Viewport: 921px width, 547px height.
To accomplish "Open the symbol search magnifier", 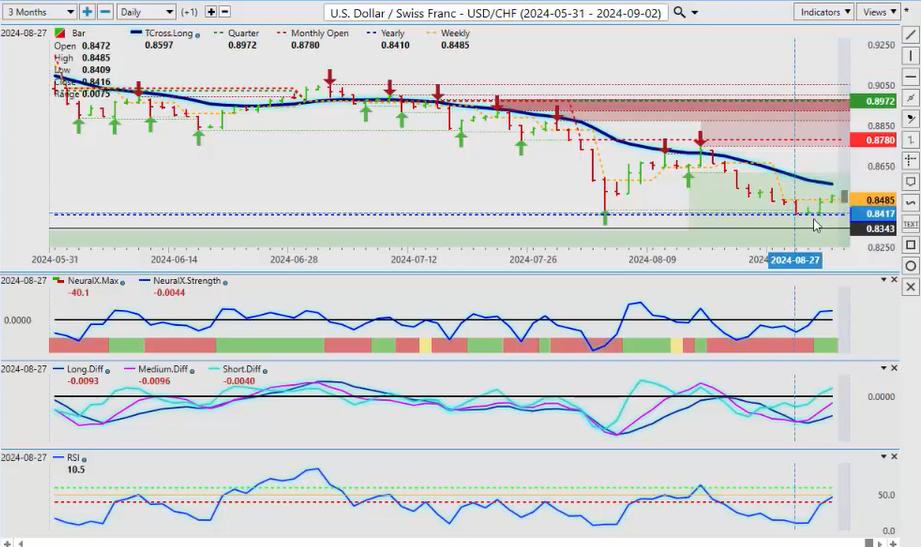I will [x=680, y=12].
